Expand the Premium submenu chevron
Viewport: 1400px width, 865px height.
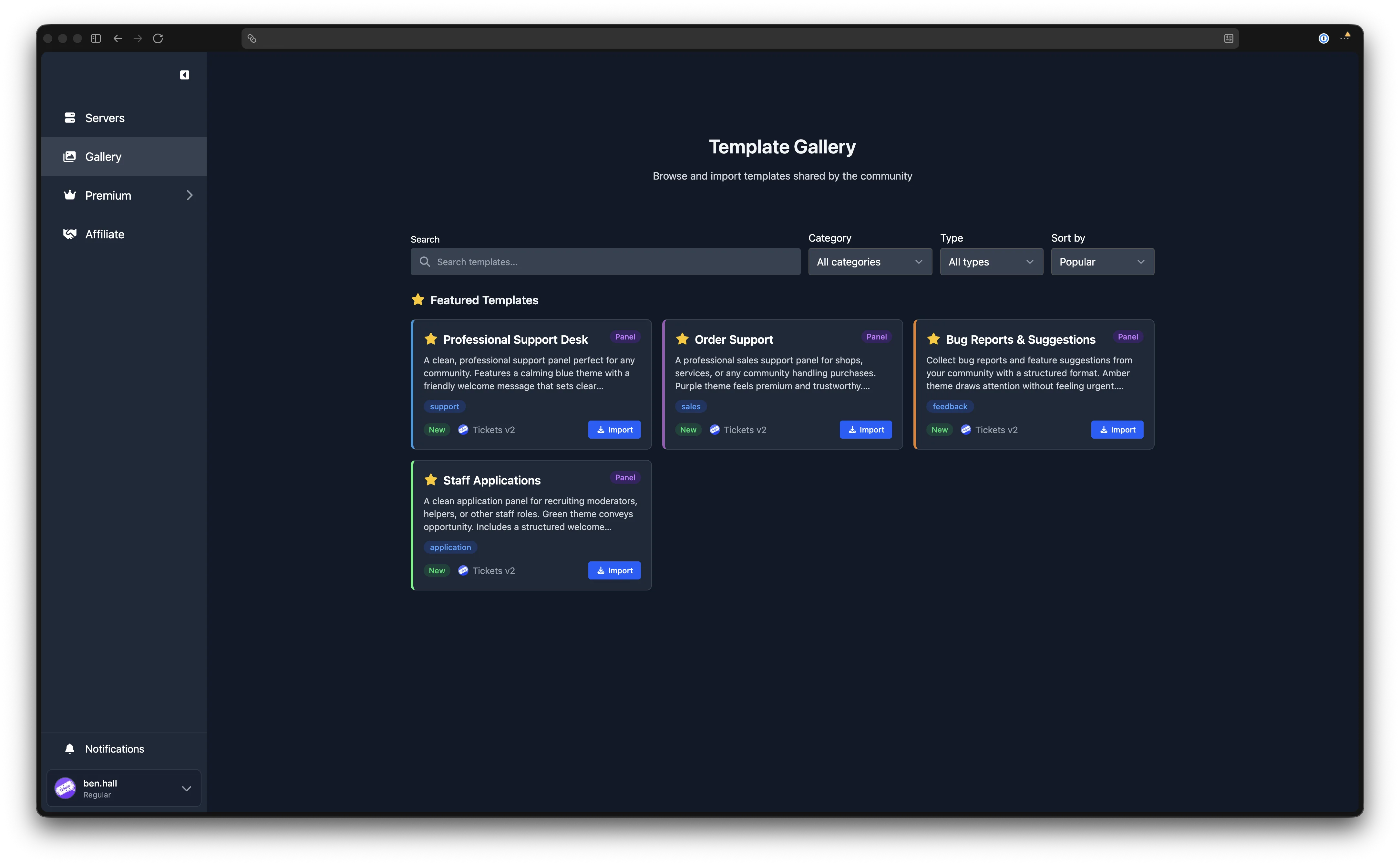click(x=189, y=195)
